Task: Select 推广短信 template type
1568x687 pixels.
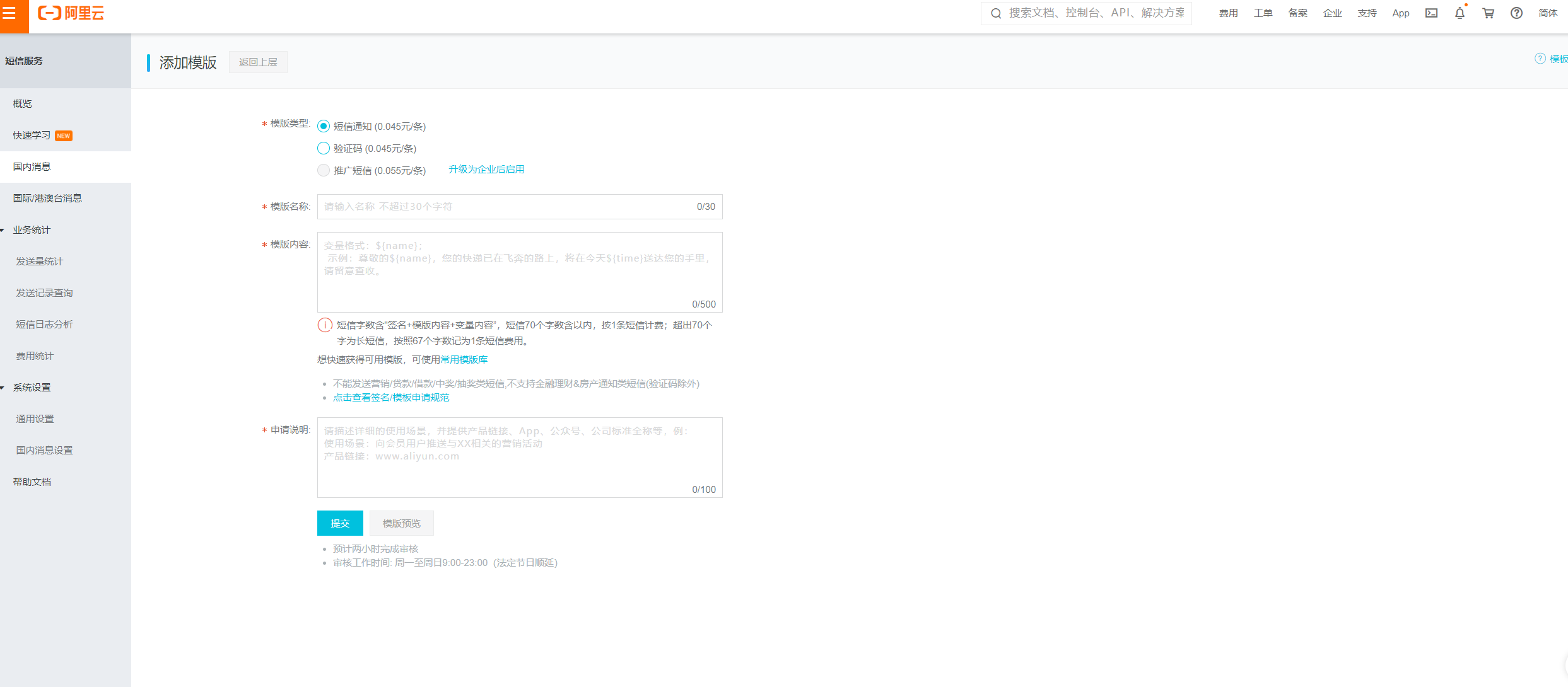Action: pyautogui.click(x=324, y=171)
